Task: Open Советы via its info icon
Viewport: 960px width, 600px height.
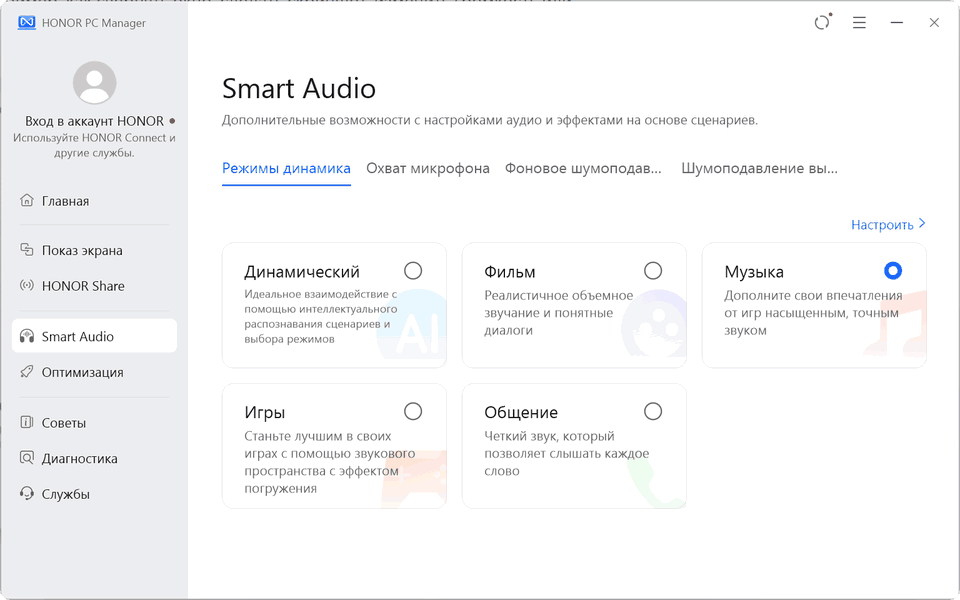Action: coord(26,422)
